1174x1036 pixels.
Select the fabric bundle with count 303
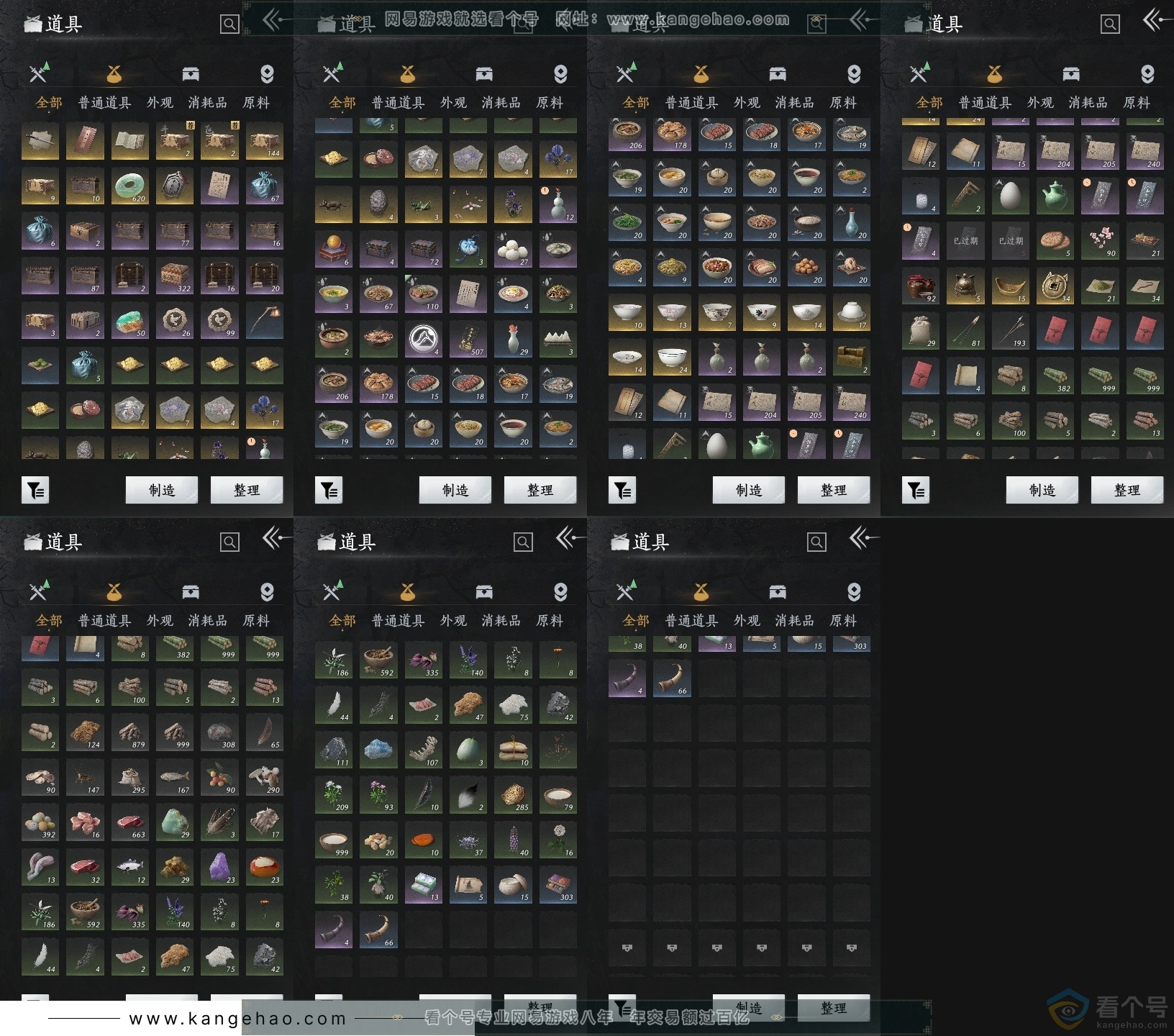click(x=558, y=885)
